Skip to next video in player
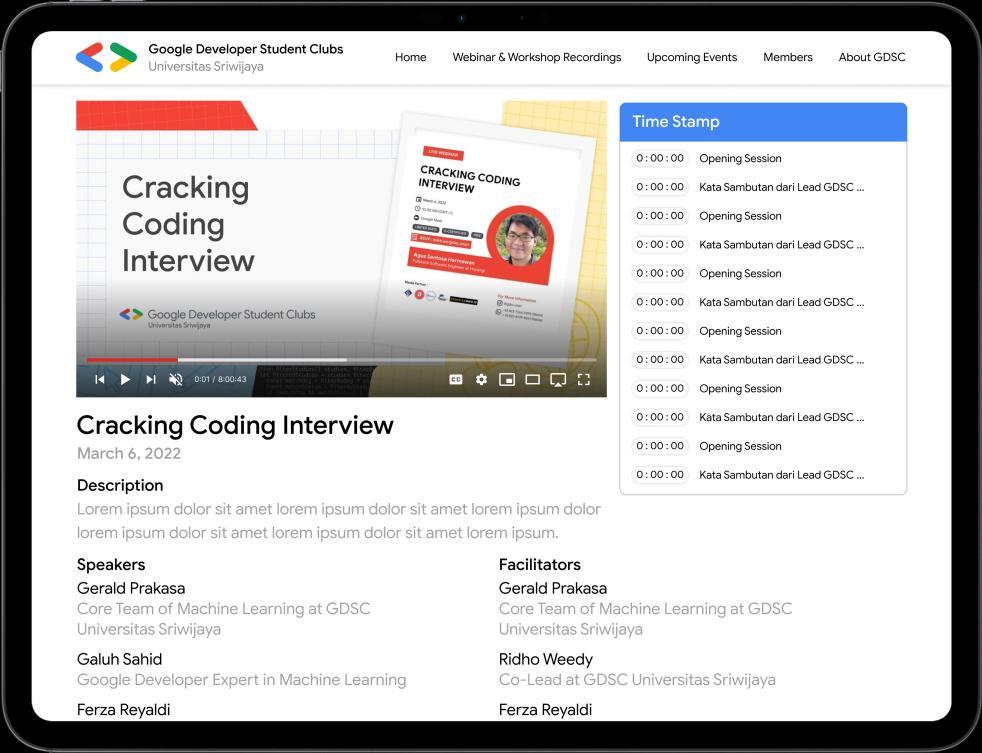This screenshot has width=982, height=753. pyautogui.click(x=150, y=379)
